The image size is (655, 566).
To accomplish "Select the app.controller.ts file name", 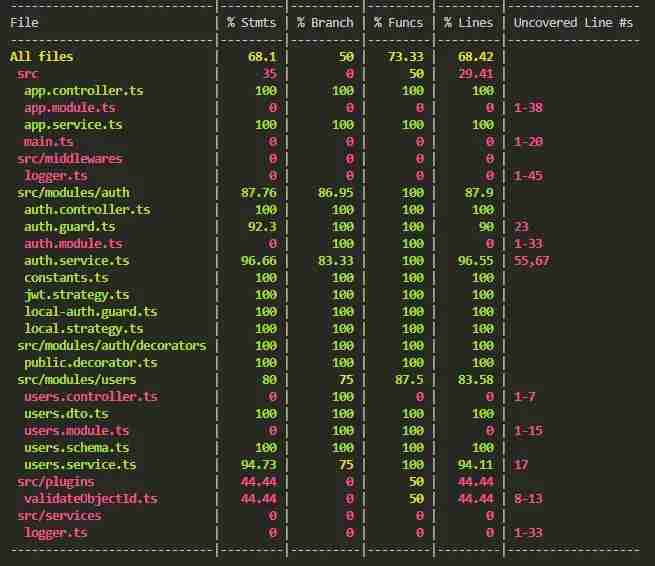I will tap(84, 91).
